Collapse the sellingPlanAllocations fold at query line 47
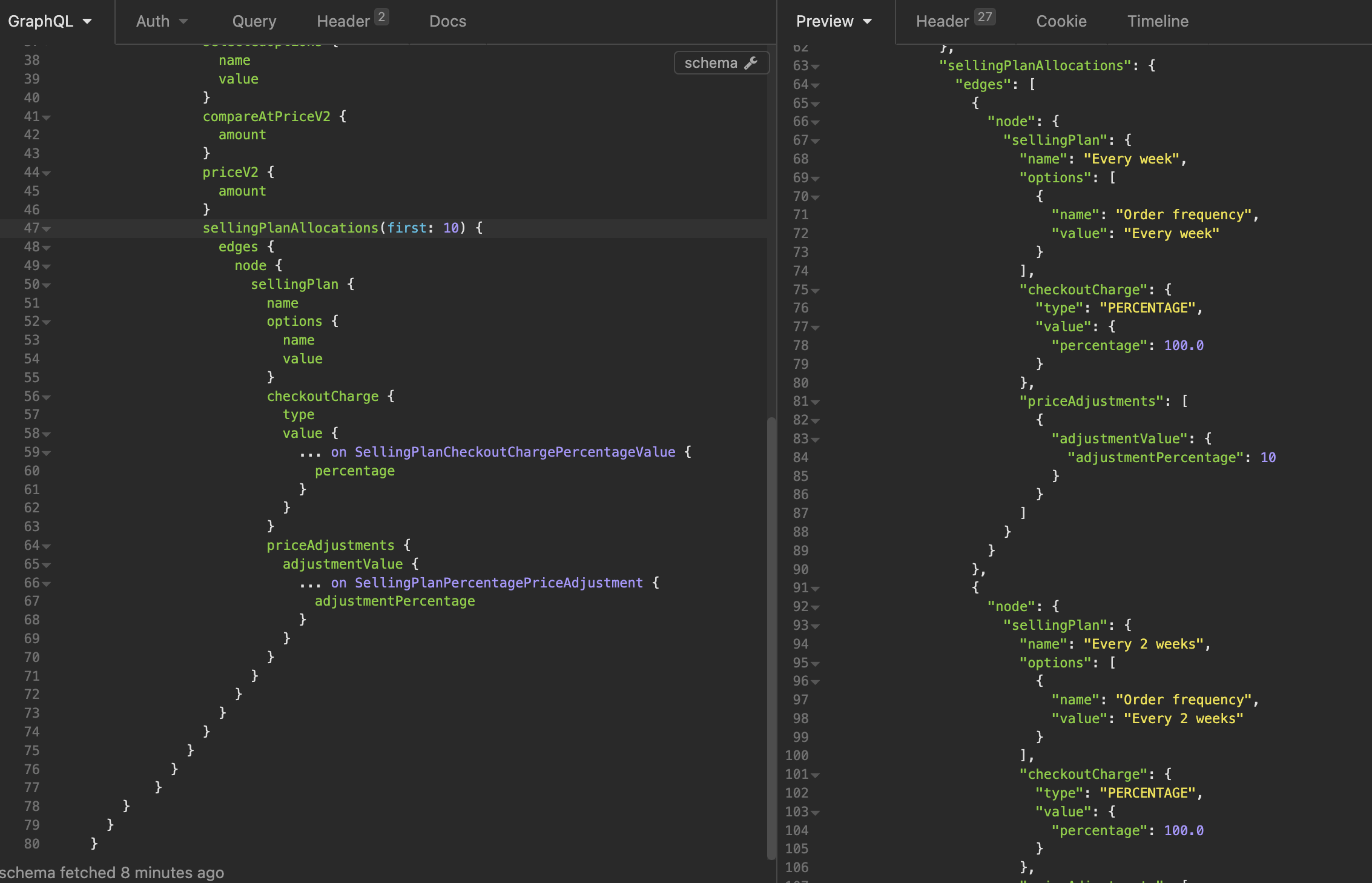This screenshot has height=883, width=1372. pyautogui.click(x=47, y=229)
